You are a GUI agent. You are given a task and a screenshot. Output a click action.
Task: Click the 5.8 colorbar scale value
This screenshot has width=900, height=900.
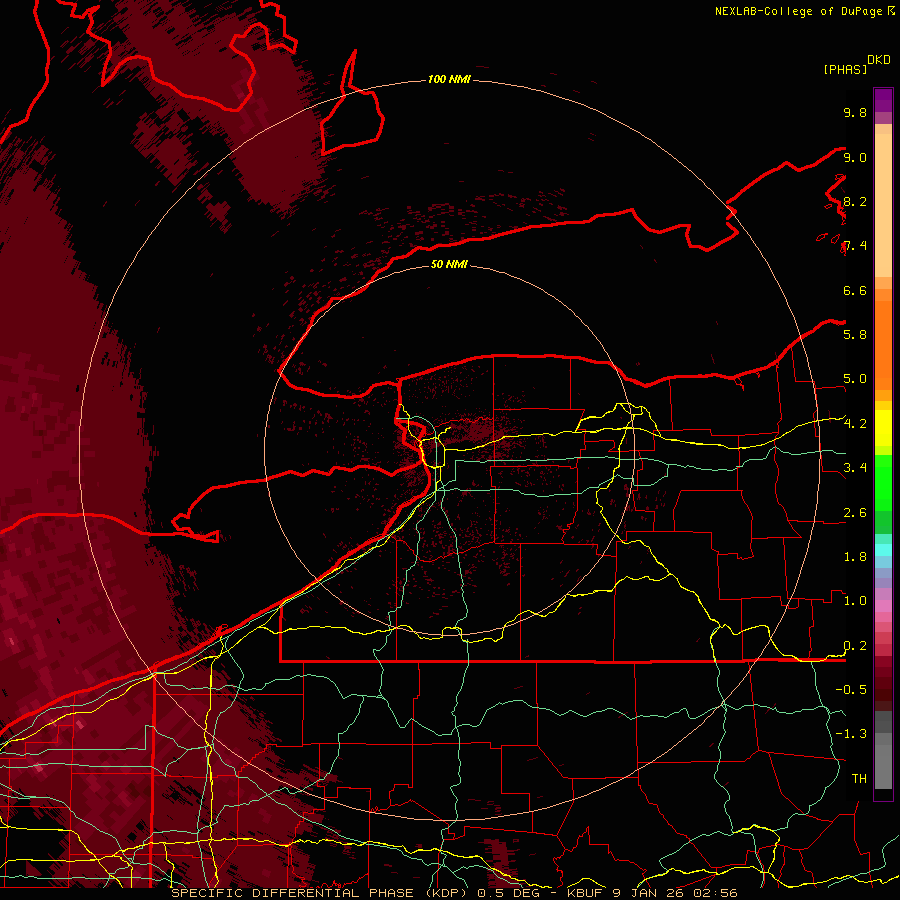click(x=855, y=335)
